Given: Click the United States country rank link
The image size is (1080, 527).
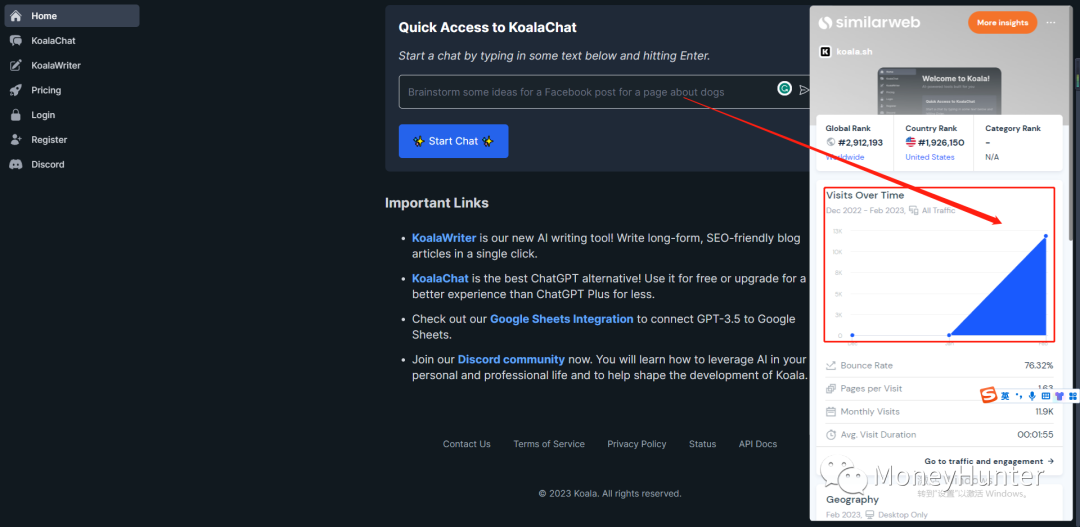Looking at the screenshot, I should (929, 157).
